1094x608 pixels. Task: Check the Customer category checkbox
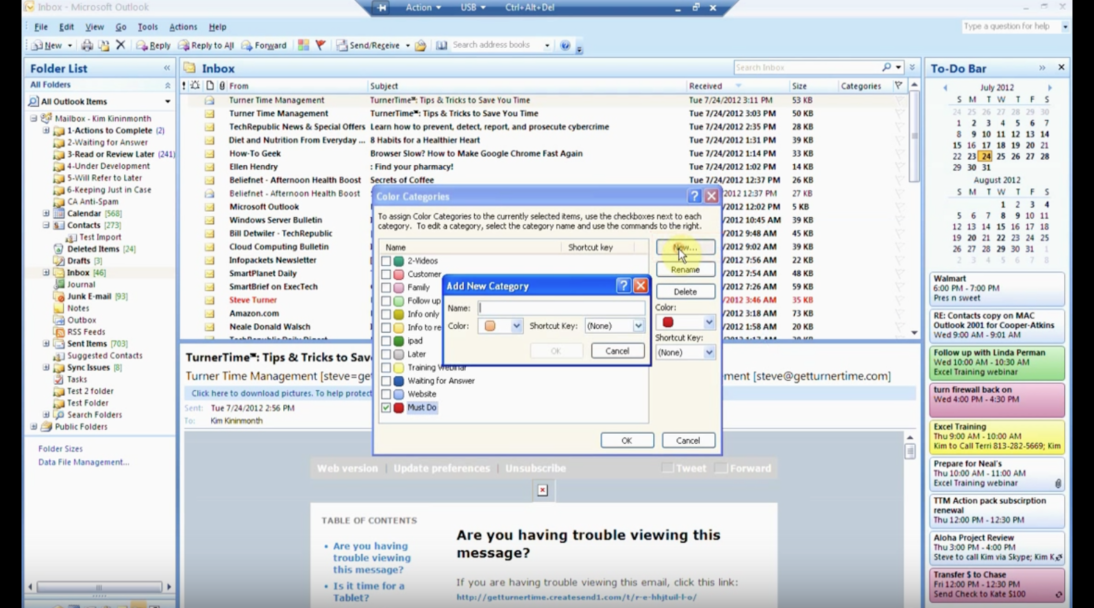(x=386, y=274)
